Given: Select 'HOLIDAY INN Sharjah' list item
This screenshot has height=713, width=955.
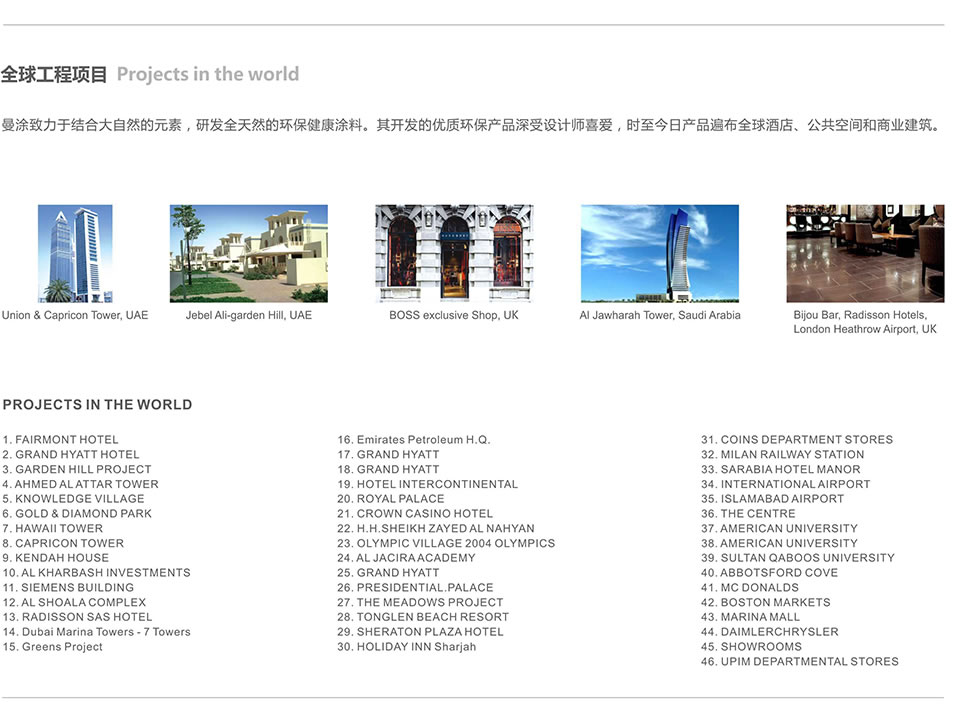Looking at the screenshot, I should click(407, 647).
